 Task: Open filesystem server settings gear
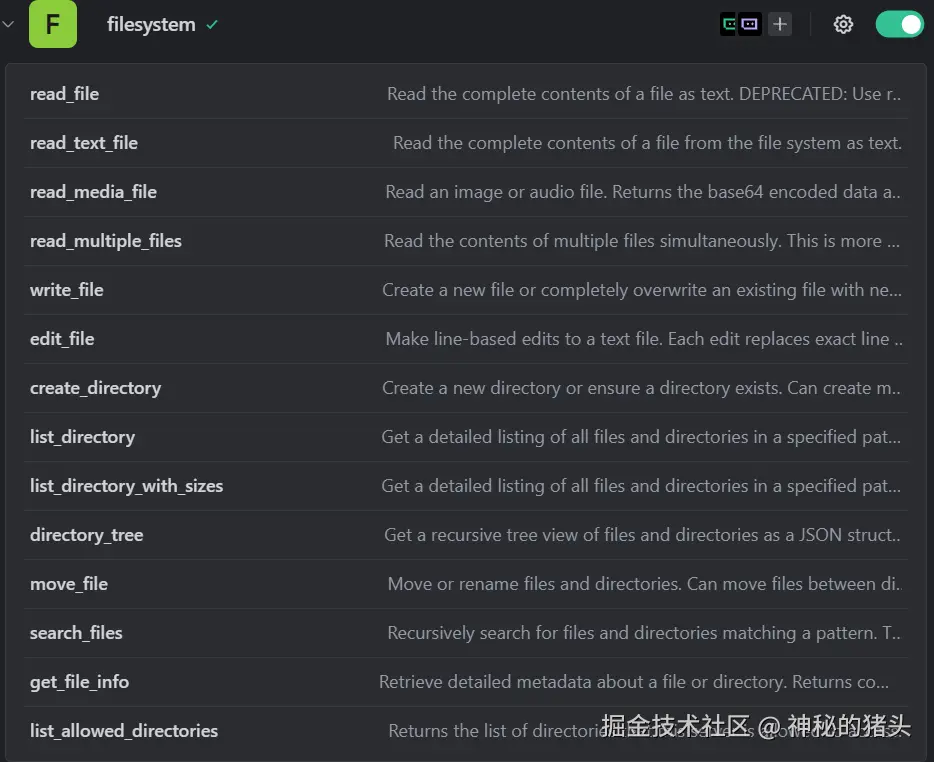coord(843,25)
